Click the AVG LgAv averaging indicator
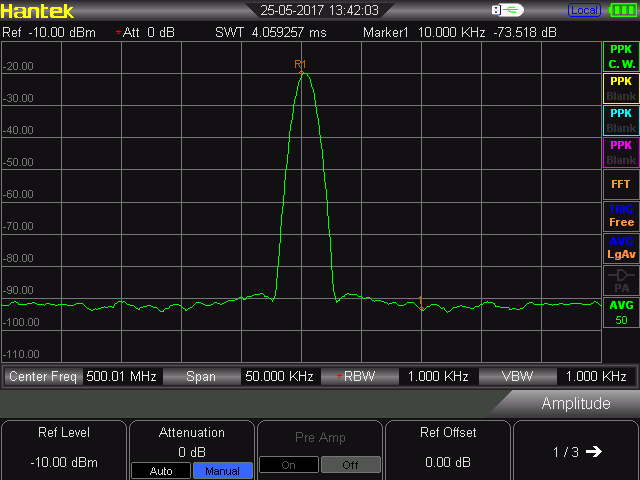640x480 pixels. [x=621, y=248]
